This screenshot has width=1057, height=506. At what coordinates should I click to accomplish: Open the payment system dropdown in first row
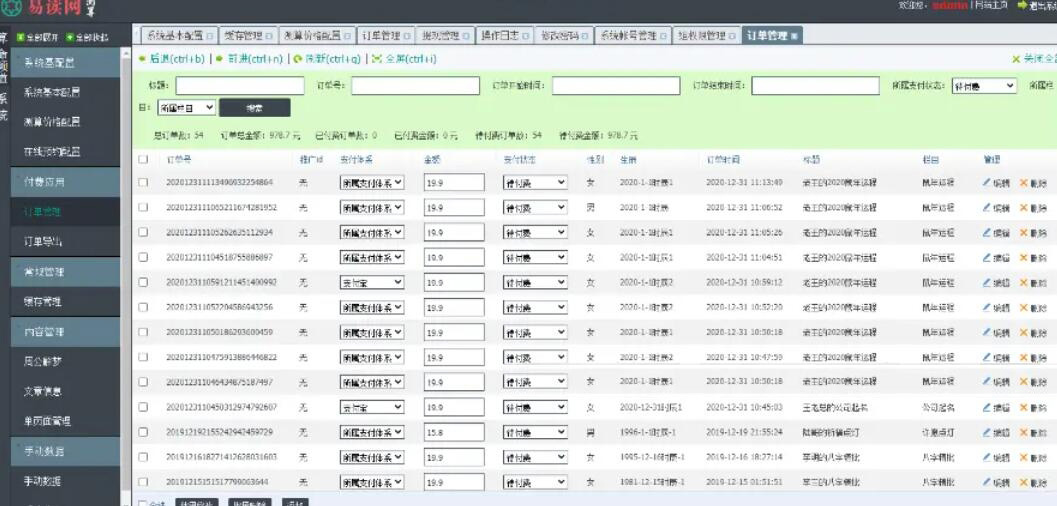[371, 183]
